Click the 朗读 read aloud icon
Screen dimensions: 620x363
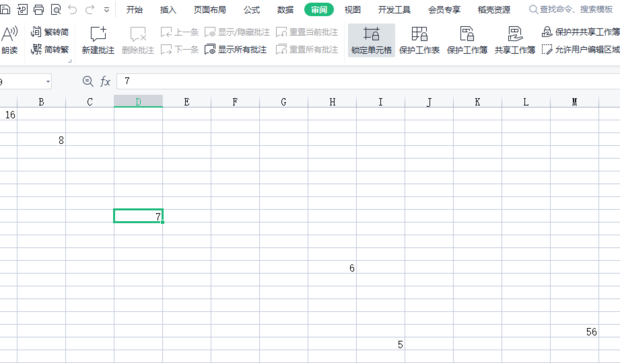coord(9,40)
